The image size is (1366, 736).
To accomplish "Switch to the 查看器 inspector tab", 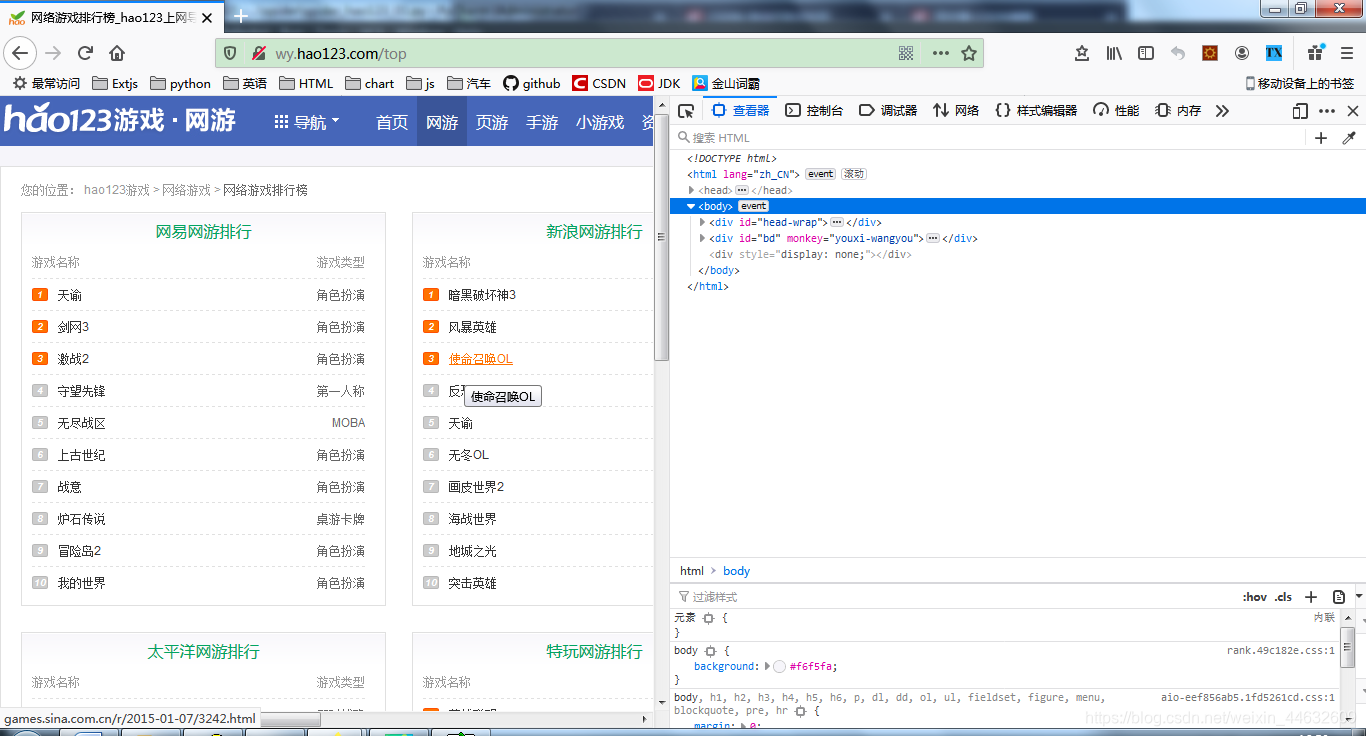I will (x=741, y=111).
